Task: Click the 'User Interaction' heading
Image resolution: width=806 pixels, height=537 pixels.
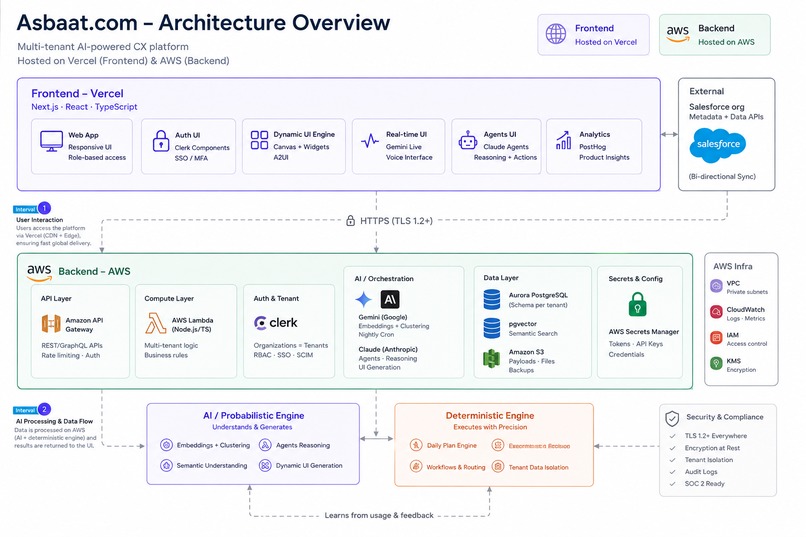Action: pos(40,220)
